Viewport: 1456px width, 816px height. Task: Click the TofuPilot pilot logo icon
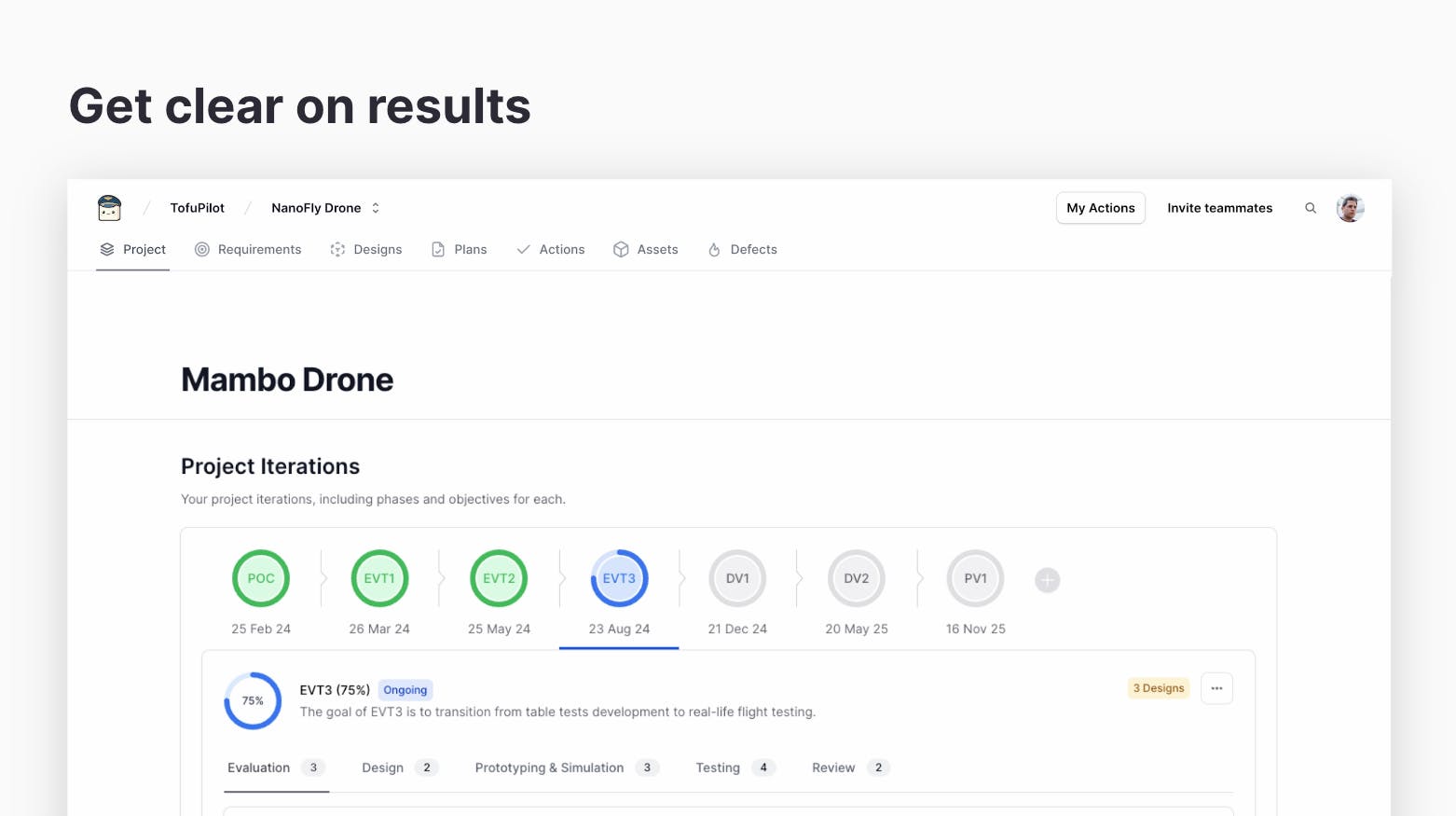(x=109, y=208)
